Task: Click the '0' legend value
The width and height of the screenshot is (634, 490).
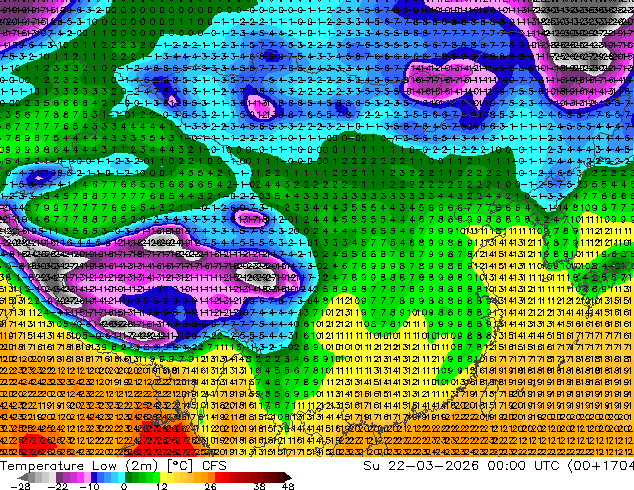Action: click(x=124, y=486)
